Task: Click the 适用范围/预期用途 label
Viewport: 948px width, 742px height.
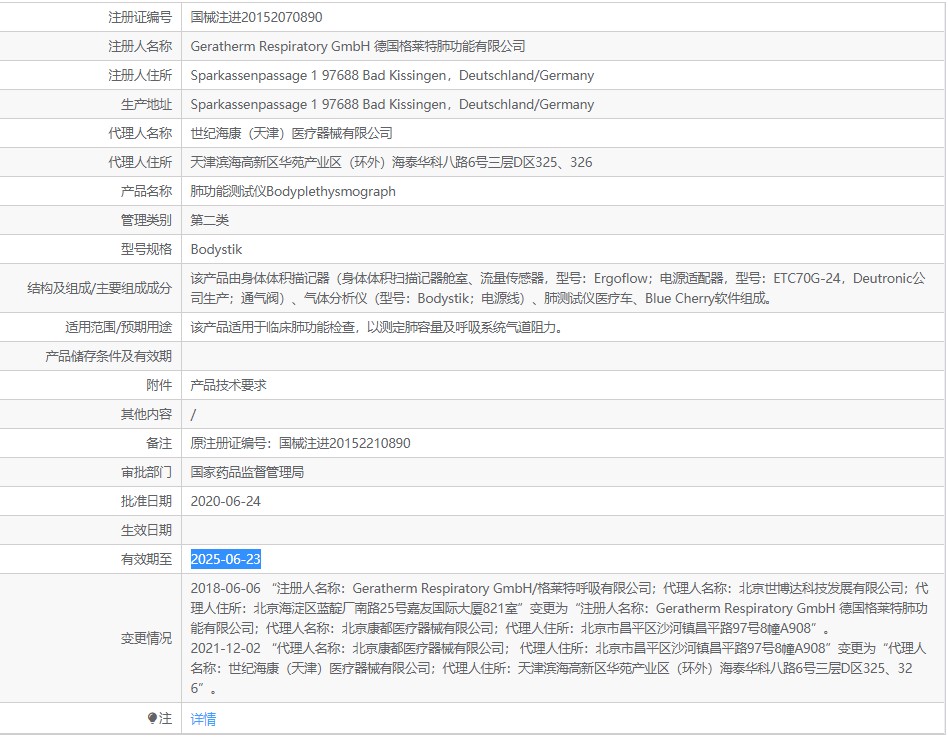Action: 118,327
